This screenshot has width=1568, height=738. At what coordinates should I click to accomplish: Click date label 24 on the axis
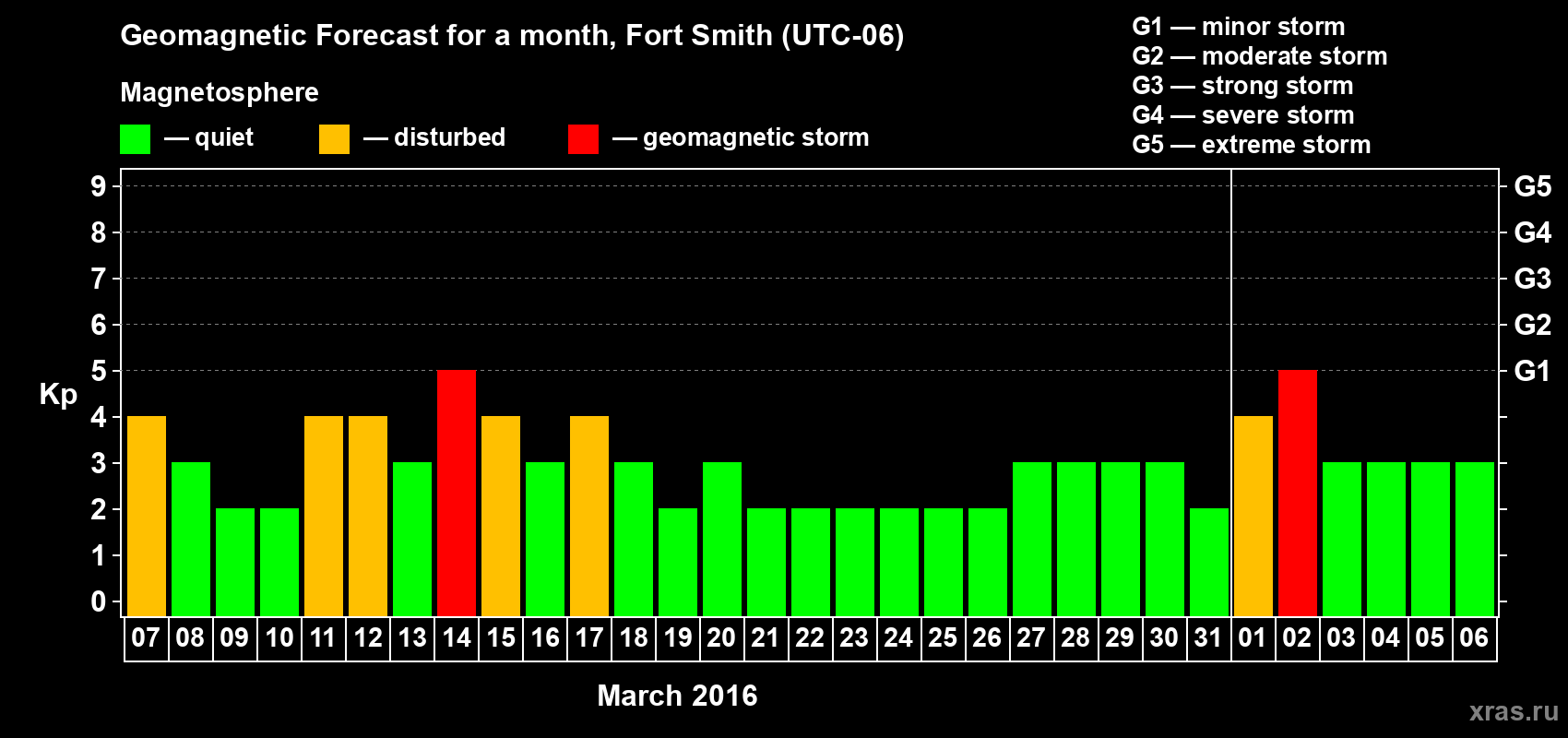(898, 637)
